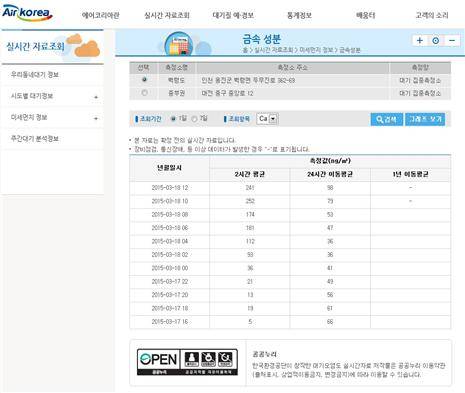The image size is (465, 393).
Task: Click the 백령도 station address cell
Action: [293, 80]
